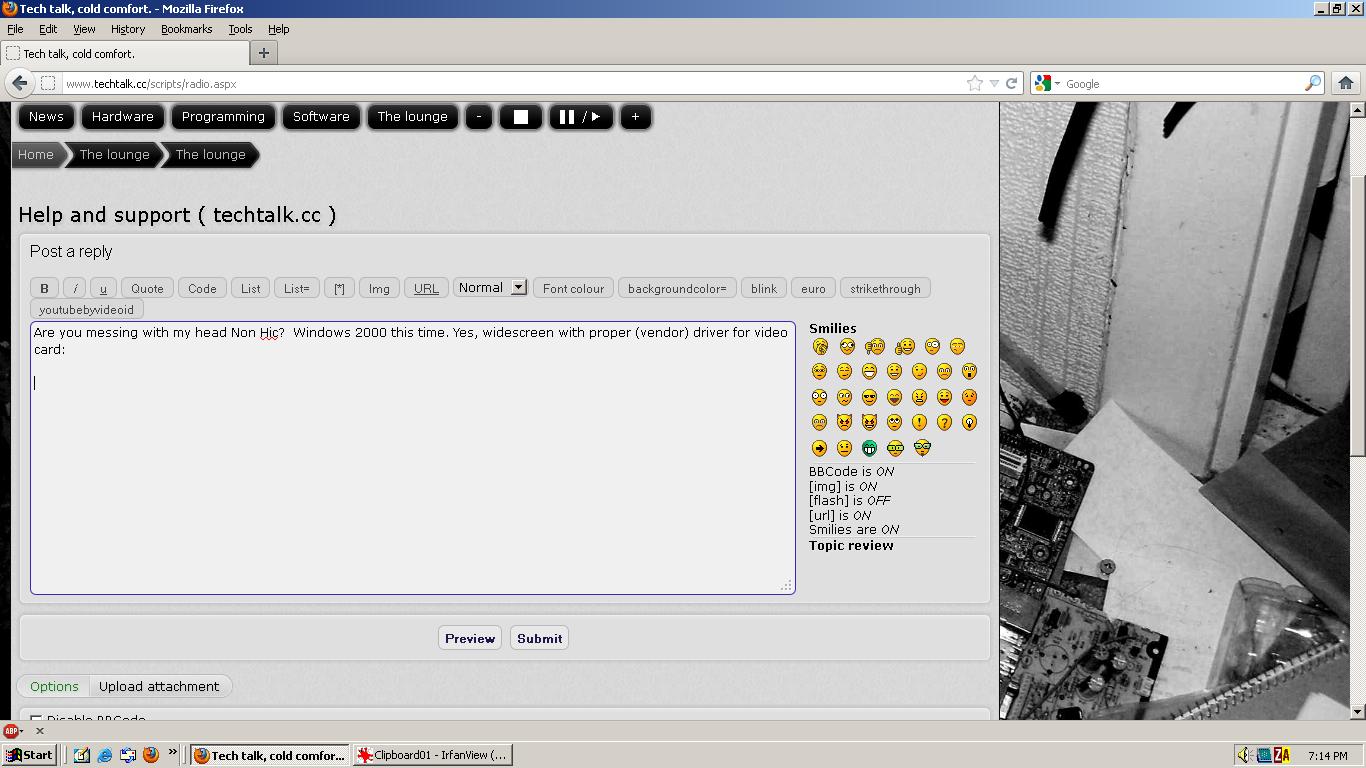Insert the frowning devil smiley
The image size is (1366, 768).
[844, 422]
